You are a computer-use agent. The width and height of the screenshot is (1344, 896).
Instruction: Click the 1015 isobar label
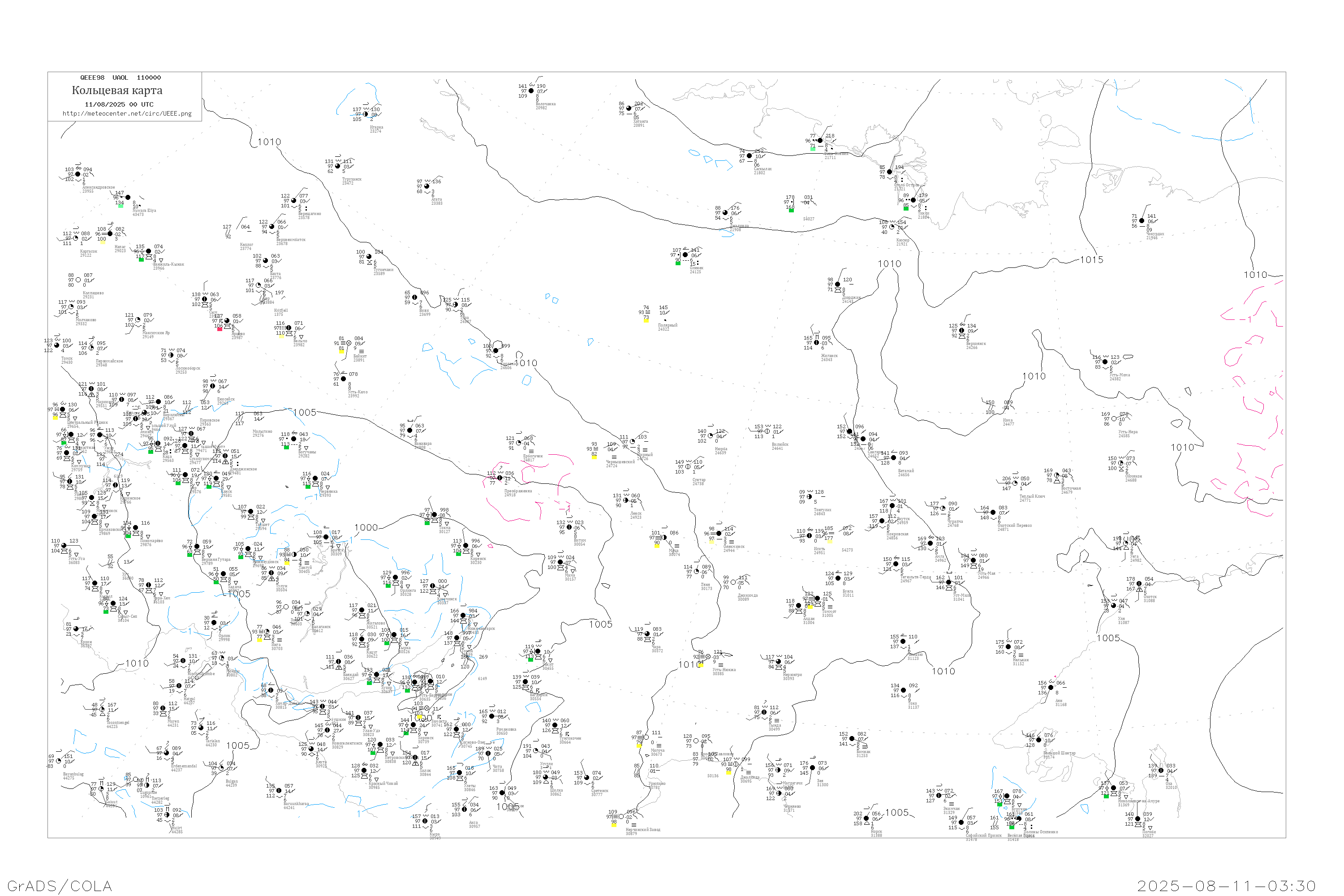(x=1091, y=260)
